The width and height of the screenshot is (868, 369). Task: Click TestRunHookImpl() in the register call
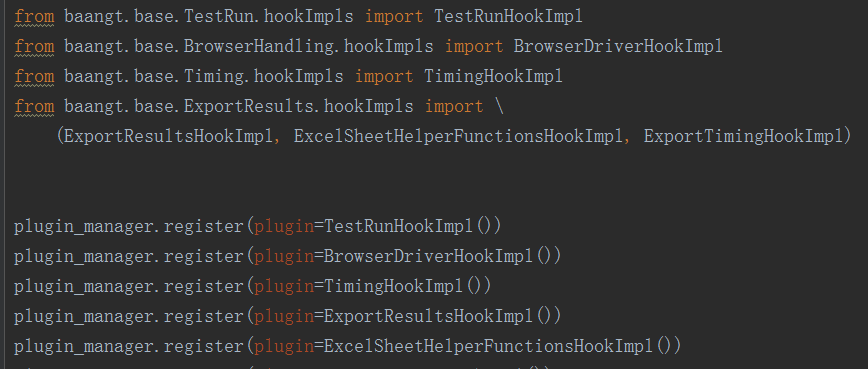point(413,226)
